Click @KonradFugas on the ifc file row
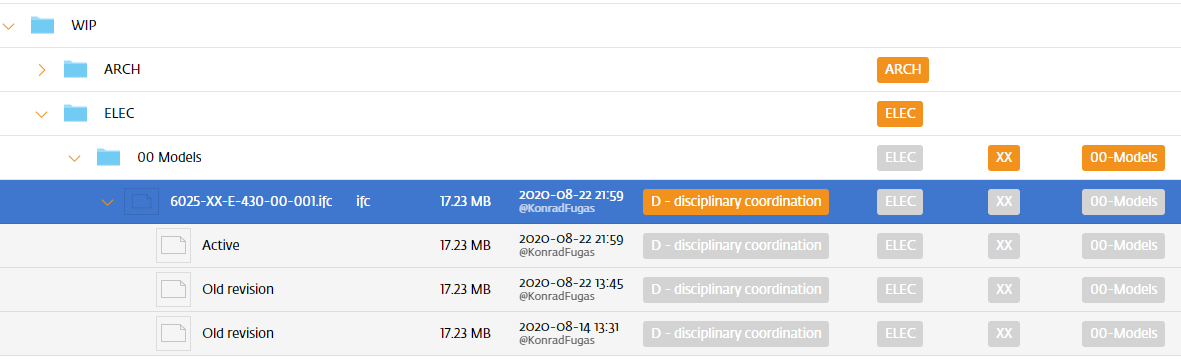 point(556,208)
